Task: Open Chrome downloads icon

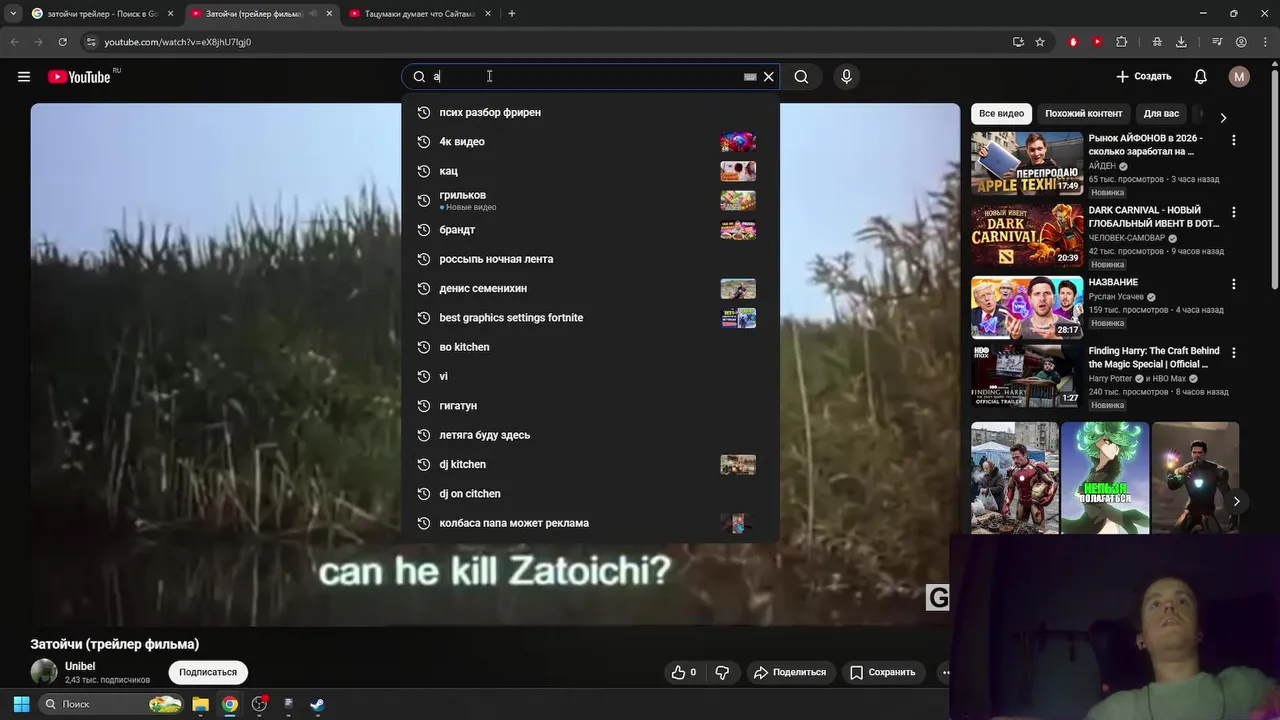Action: 1181,42
